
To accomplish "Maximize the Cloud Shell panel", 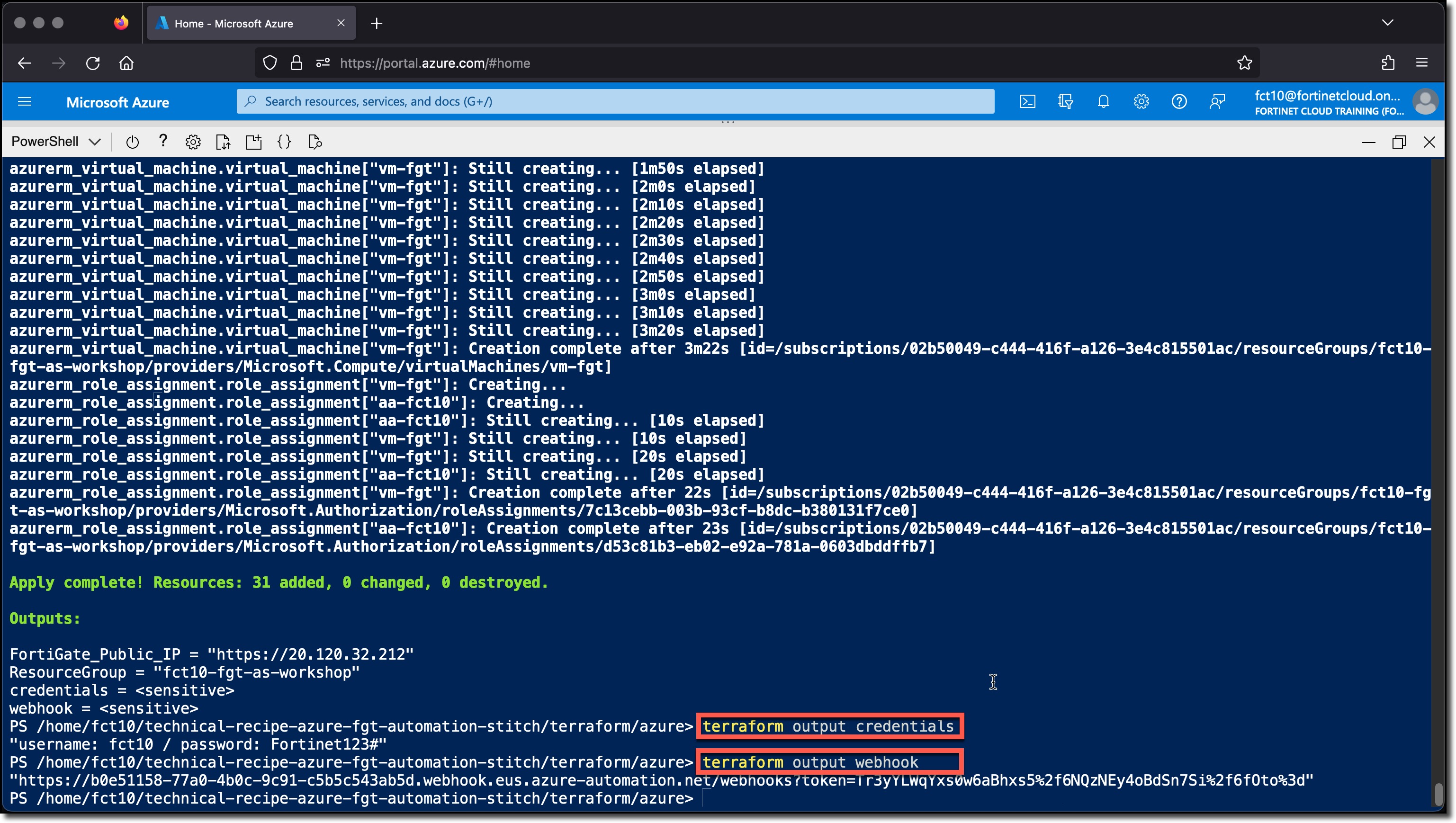I will (1398, 142).
